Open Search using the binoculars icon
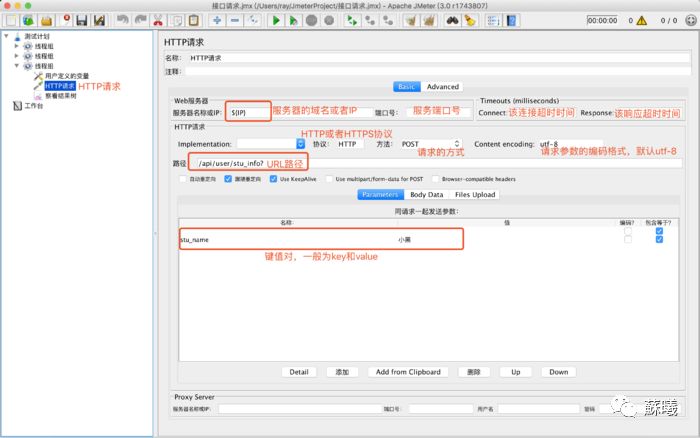 (452, 21)
